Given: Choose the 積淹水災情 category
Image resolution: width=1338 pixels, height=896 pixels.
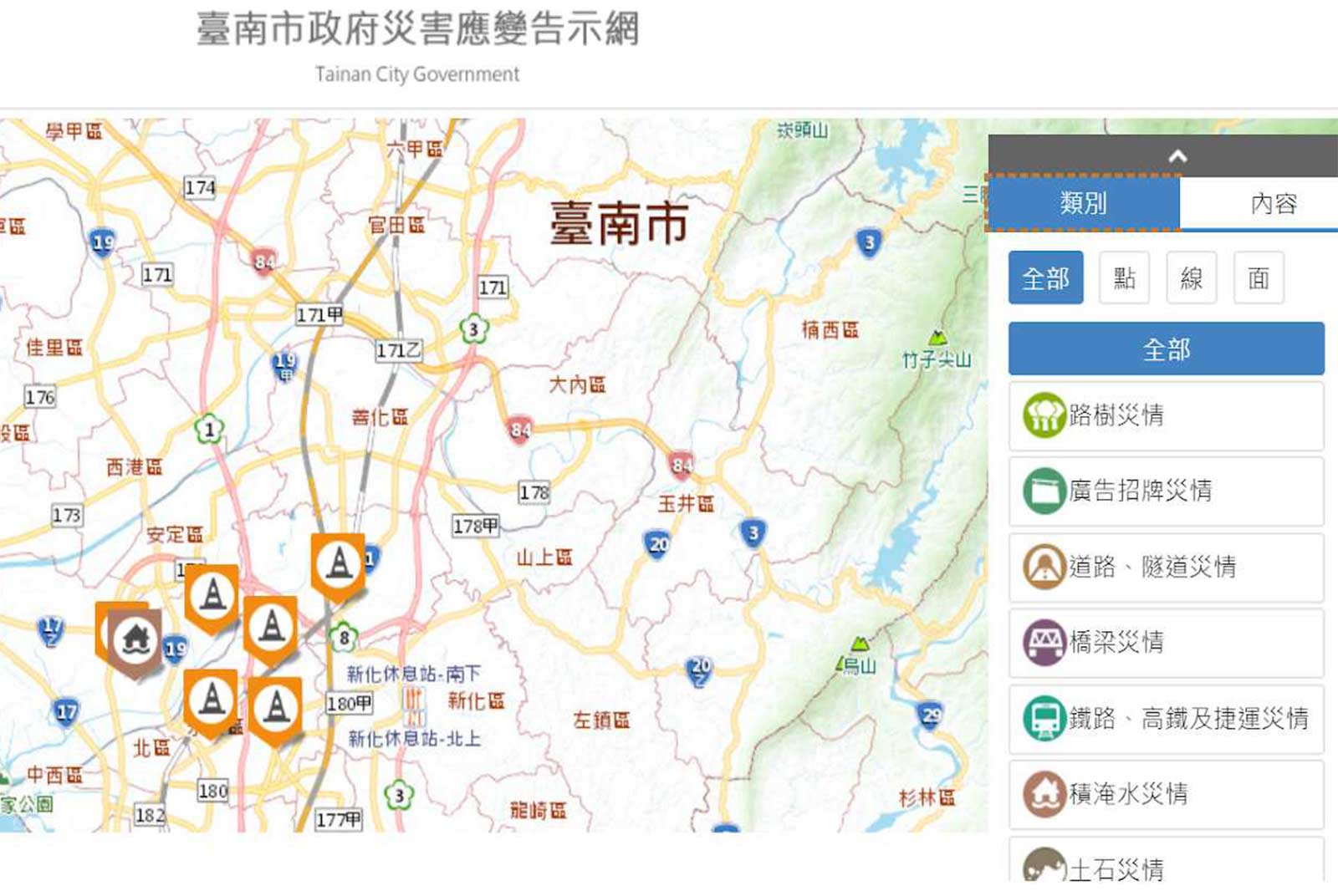Looking at the screenshot, I should pyautogui.click(x=1166, y=793).
